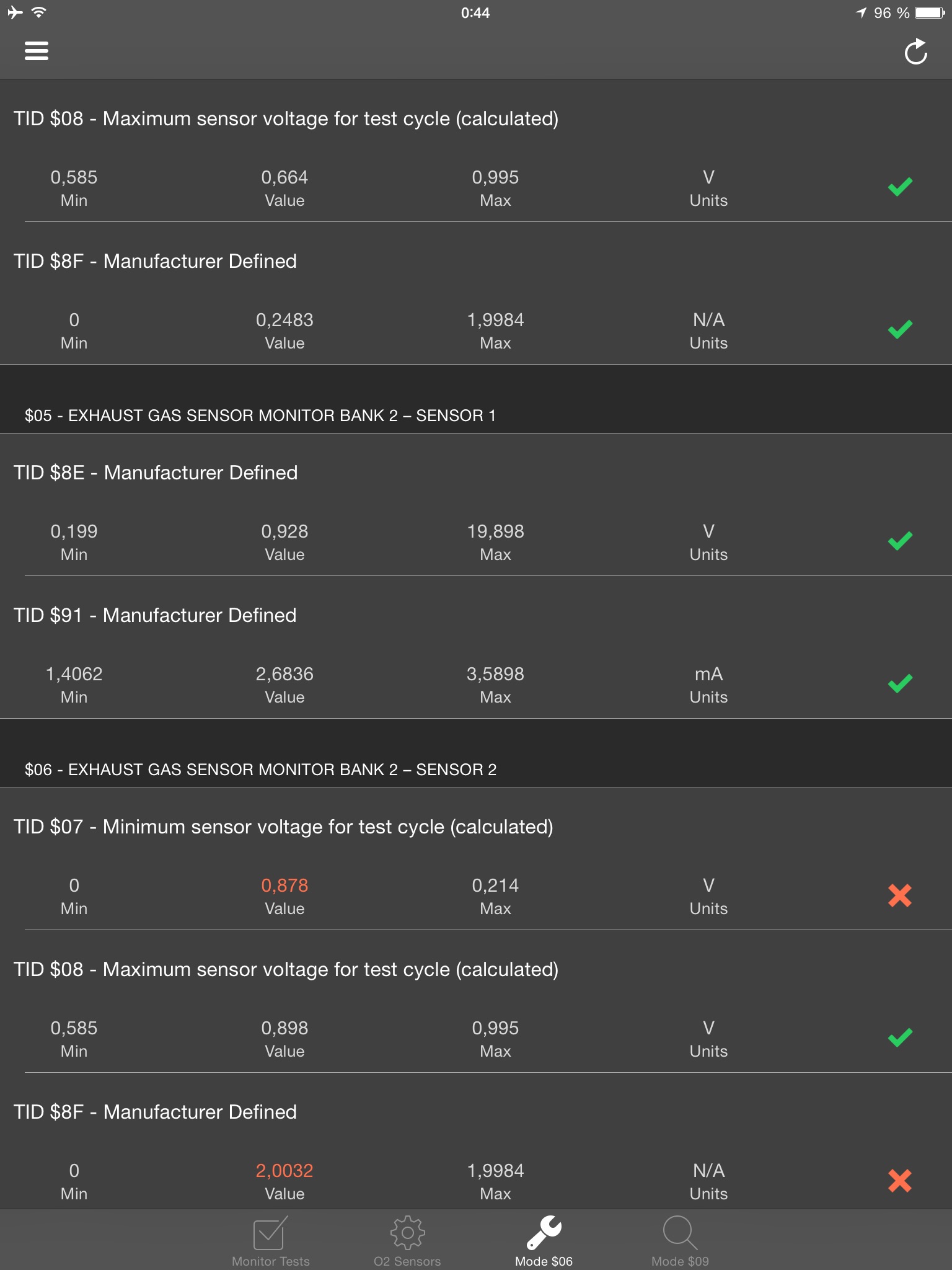Open the hamburger menu

click(x=37, y=51)
